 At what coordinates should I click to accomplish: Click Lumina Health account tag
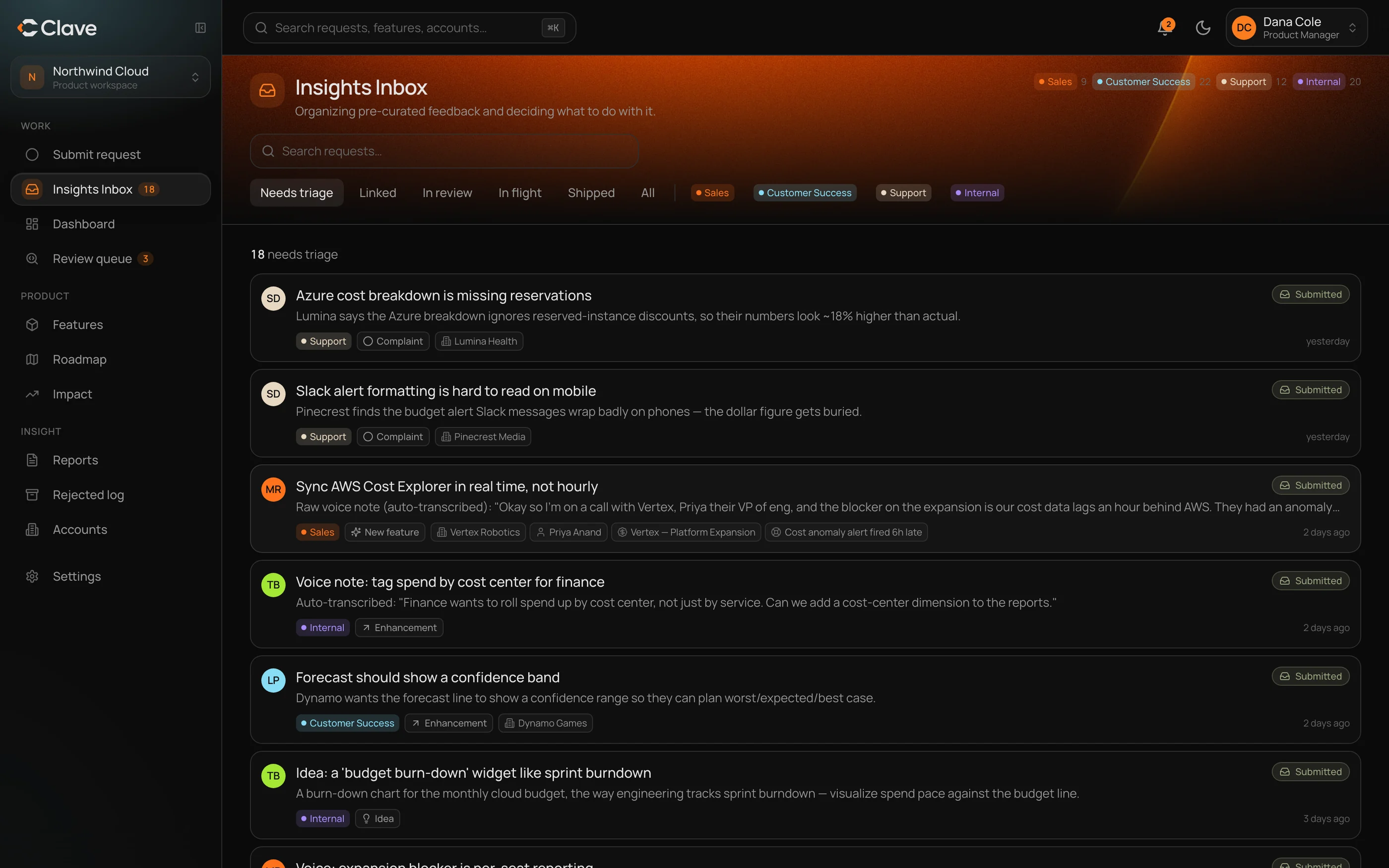coord(479,341)
